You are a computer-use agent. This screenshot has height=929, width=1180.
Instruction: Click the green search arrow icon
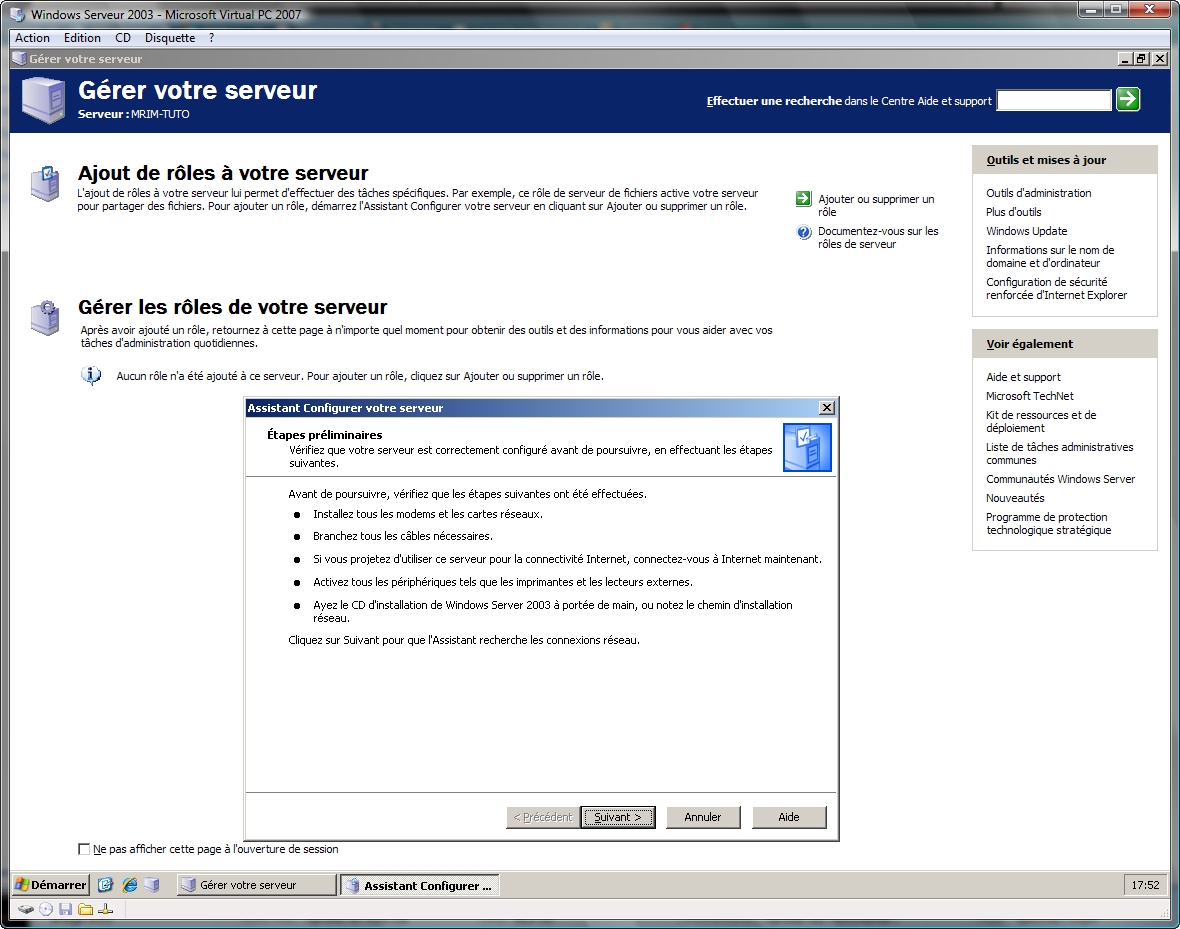(1127, 99)
